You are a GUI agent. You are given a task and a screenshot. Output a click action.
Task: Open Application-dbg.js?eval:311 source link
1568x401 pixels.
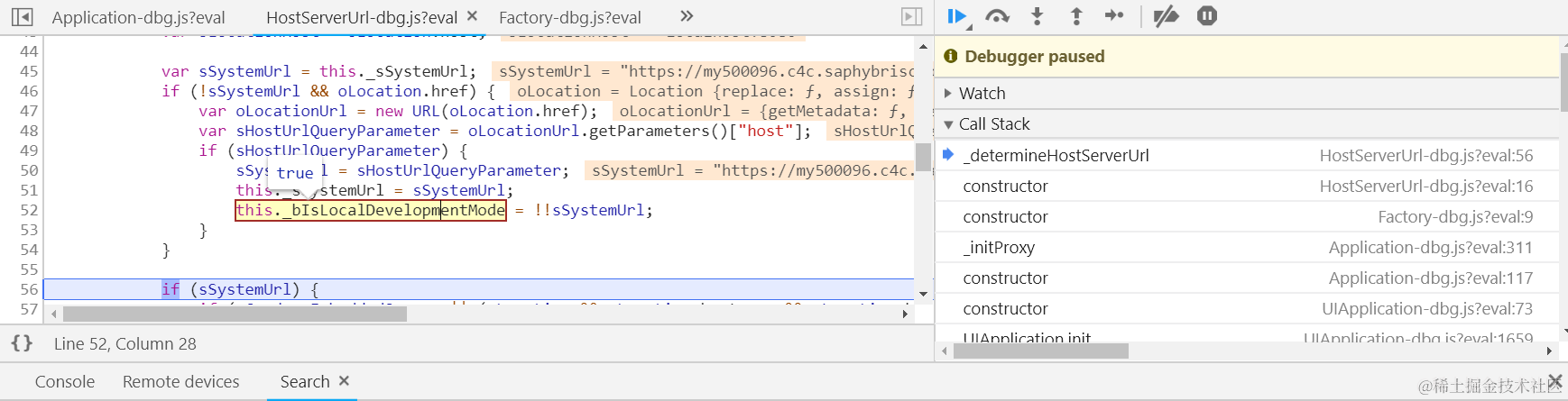(x=1431, y=248)
